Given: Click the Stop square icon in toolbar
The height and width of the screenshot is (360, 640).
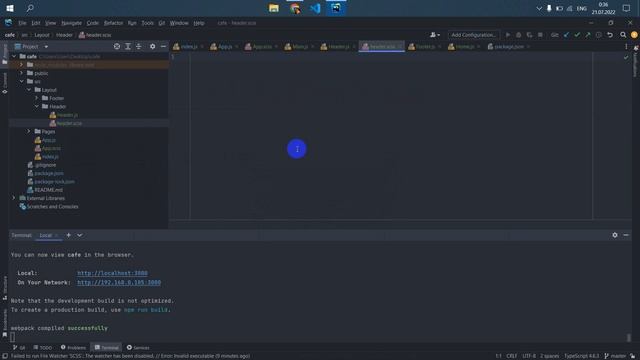Looking at the screenshot, I should point(540,35).
